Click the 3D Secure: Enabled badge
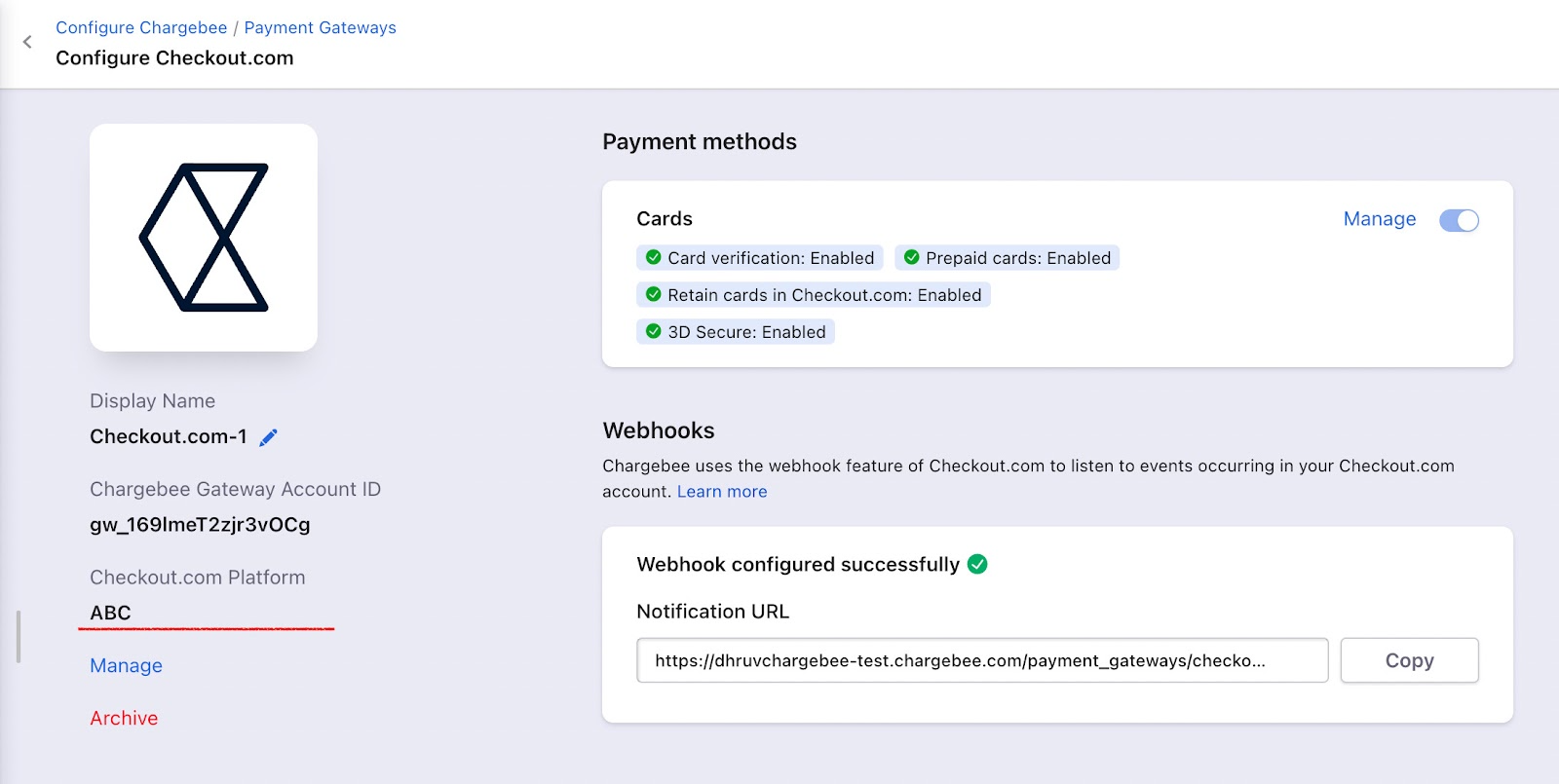The image size is (1559, 784). coord(745,332)
